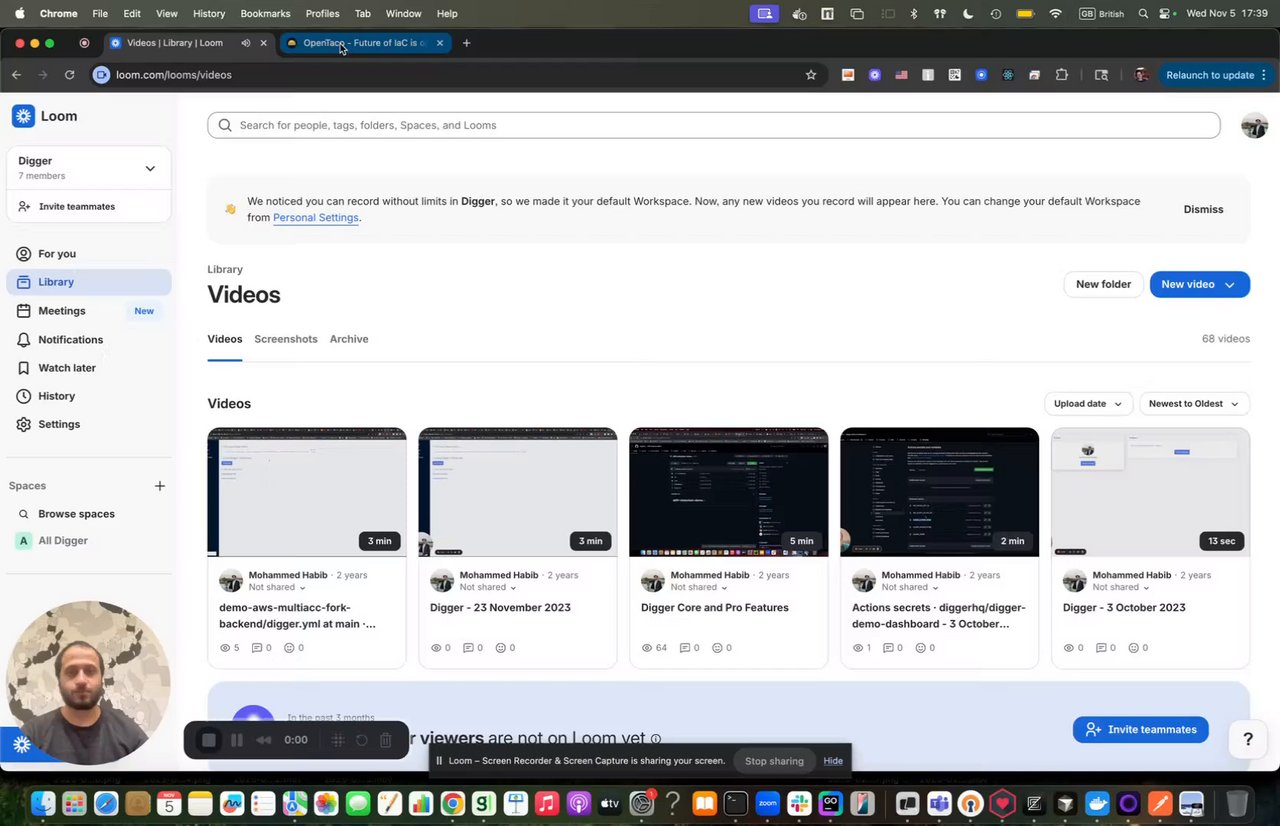The height and width of the screenshot is (826, 1280).
Task: Go back in the browser
Action: pos(16,75)
